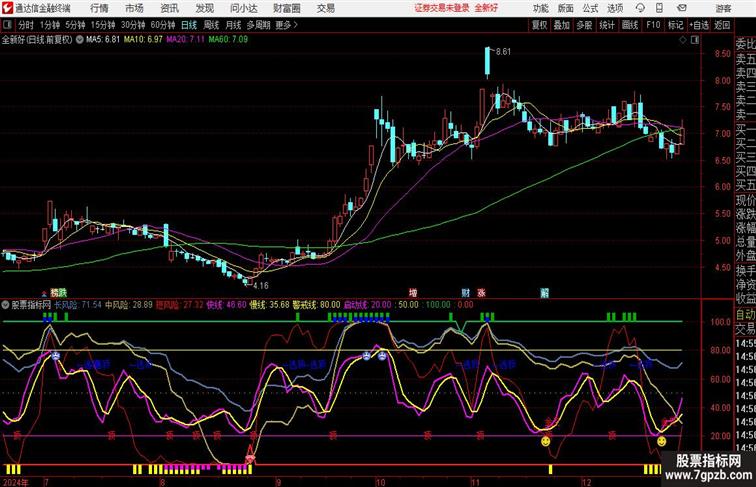Click the 自动 label in right sidebar
Image resolution: width=756 pixels, height=487 pixels.
click(745, 314)
